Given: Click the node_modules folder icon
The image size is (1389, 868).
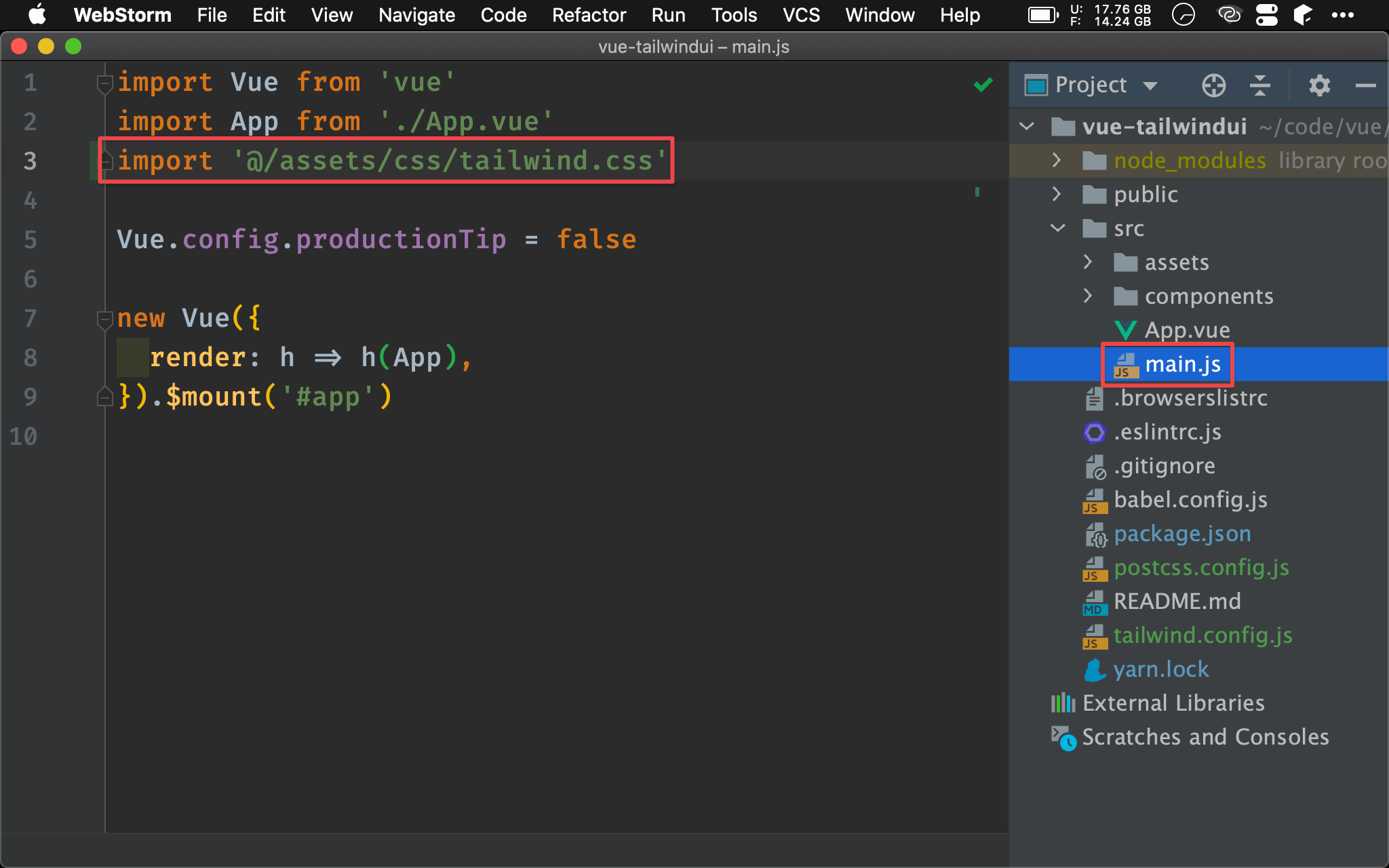Looking at the screenshot, I should (1095, 161).
